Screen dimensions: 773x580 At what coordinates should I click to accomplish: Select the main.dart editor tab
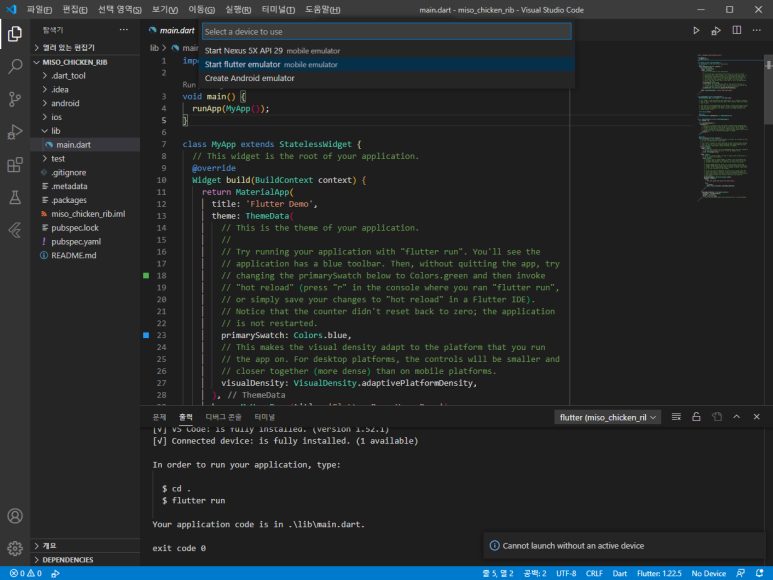tap(172, 31)
